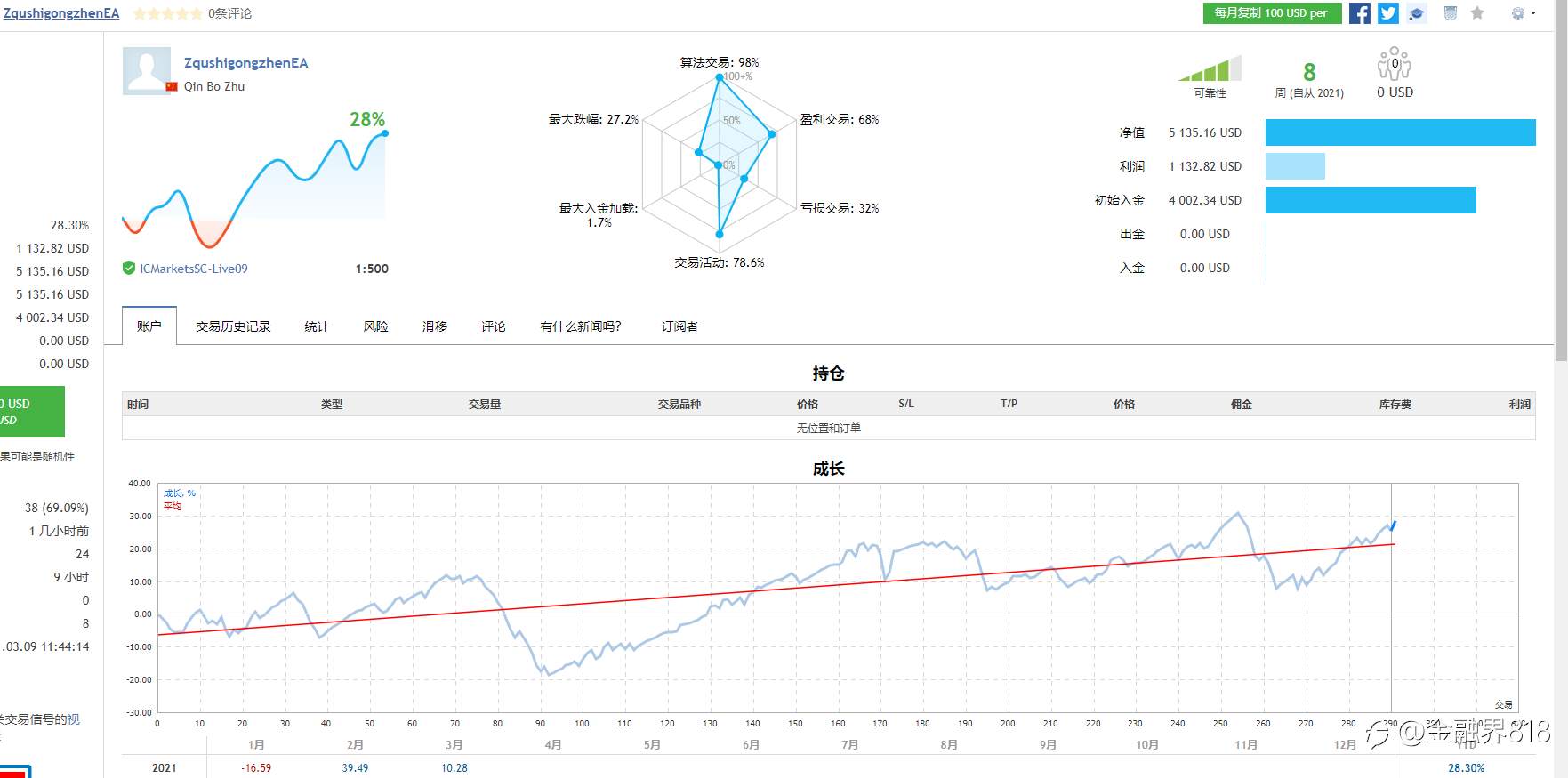Click the 最大跌幅: 27.2% label
1568x778 pixels.
click(x=593, y=119)
